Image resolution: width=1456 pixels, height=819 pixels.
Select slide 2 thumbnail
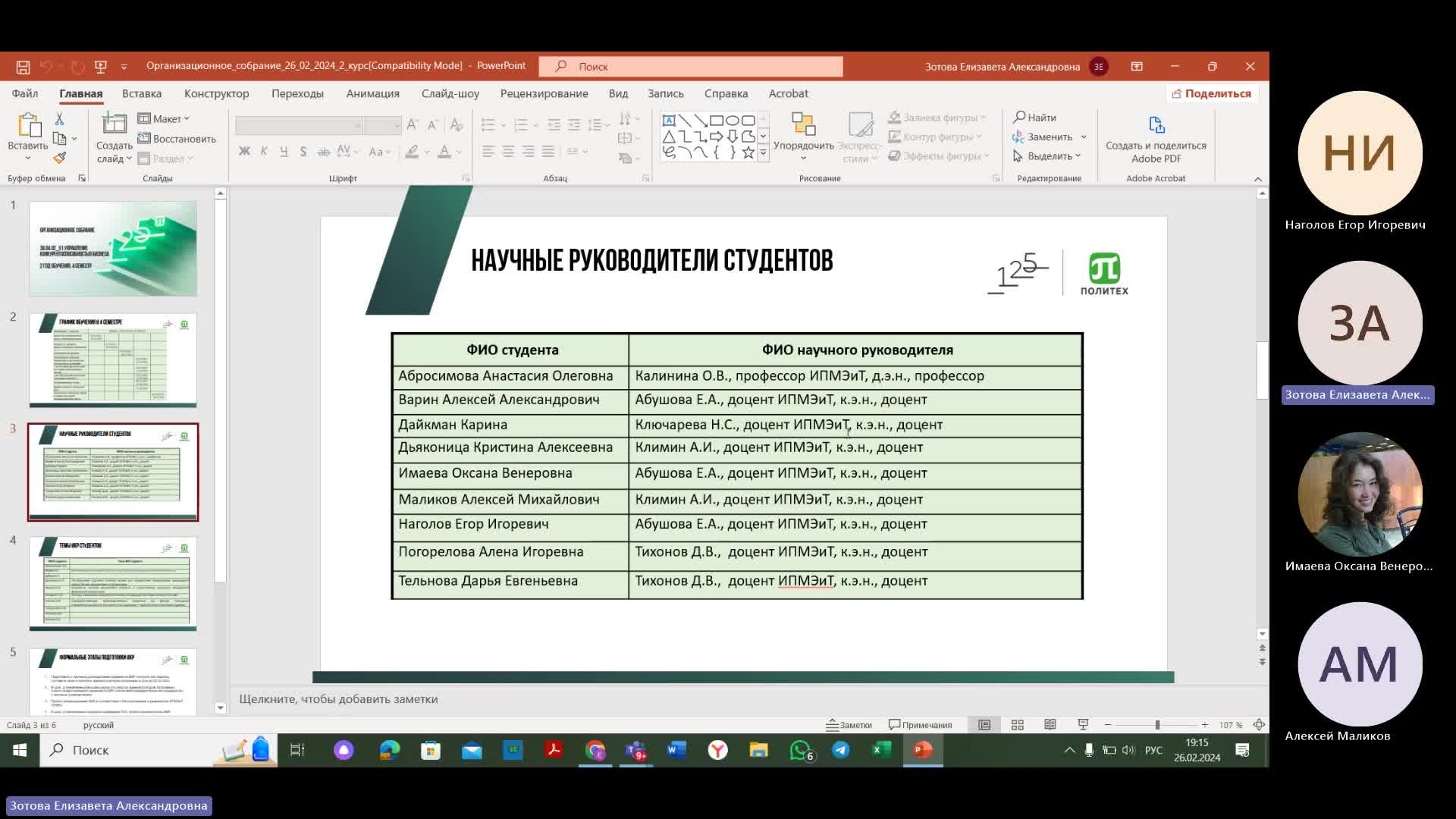click(113, 360)
